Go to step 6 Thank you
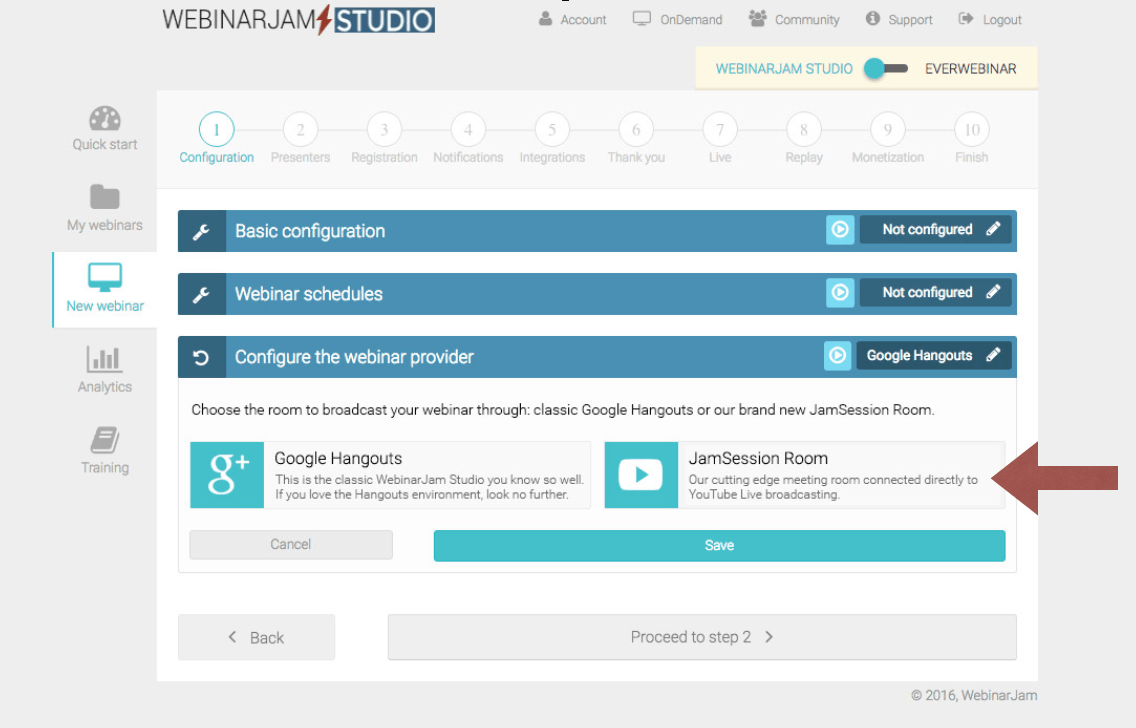 [x=636, y=138]
